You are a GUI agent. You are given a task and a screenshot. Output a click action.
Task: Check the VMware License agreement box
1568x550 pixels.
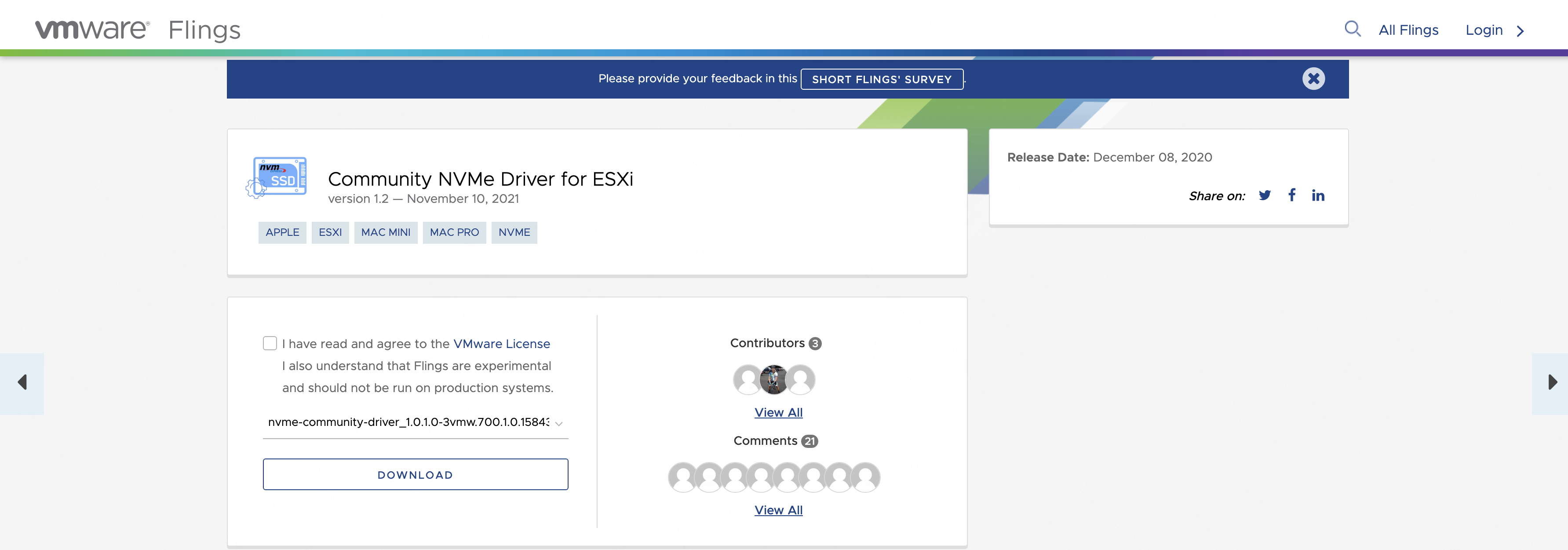pyautogui.click(x=270, y=343)
